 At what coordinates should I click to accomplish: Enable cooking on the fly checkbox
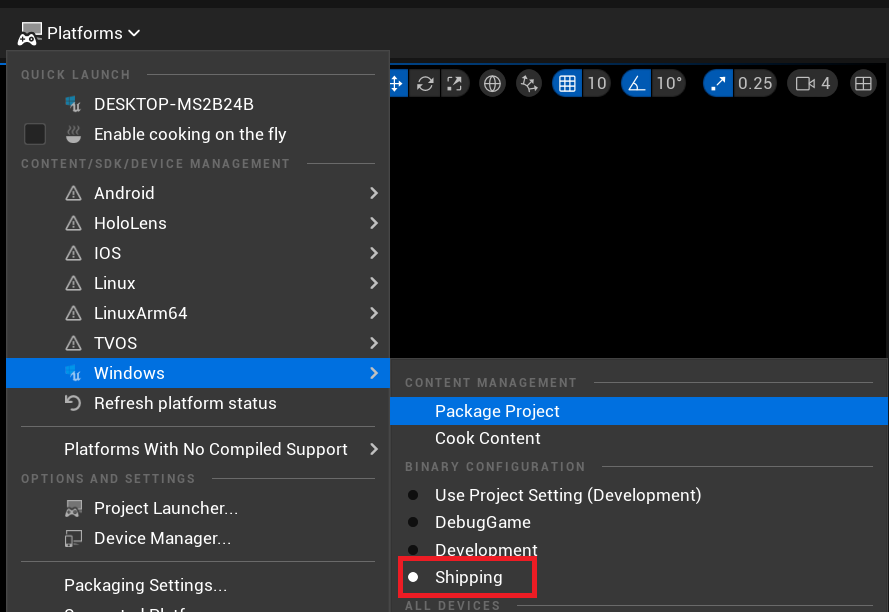tap(35, 134)
